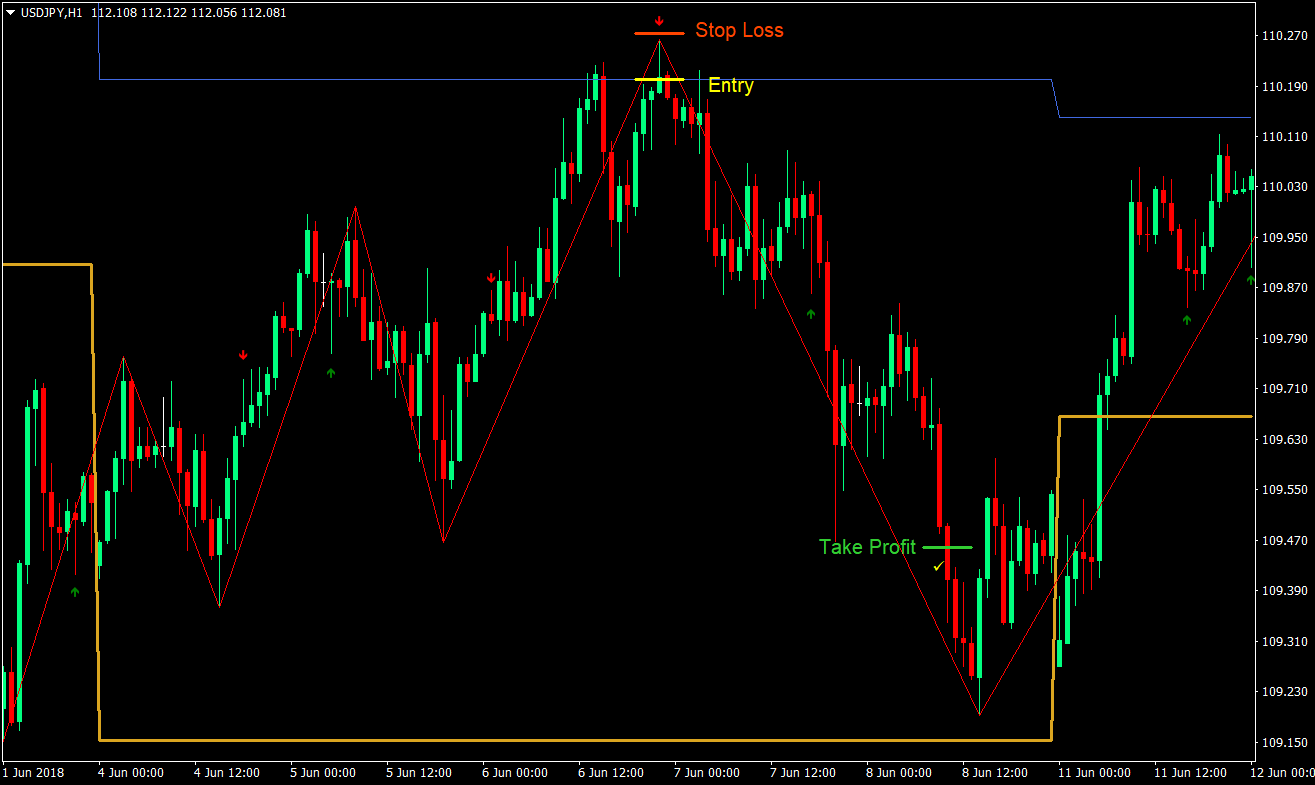The image size is (1315, 785).
Task: Click the 5 Jun 12:00 time label
Action: [420, 773]
